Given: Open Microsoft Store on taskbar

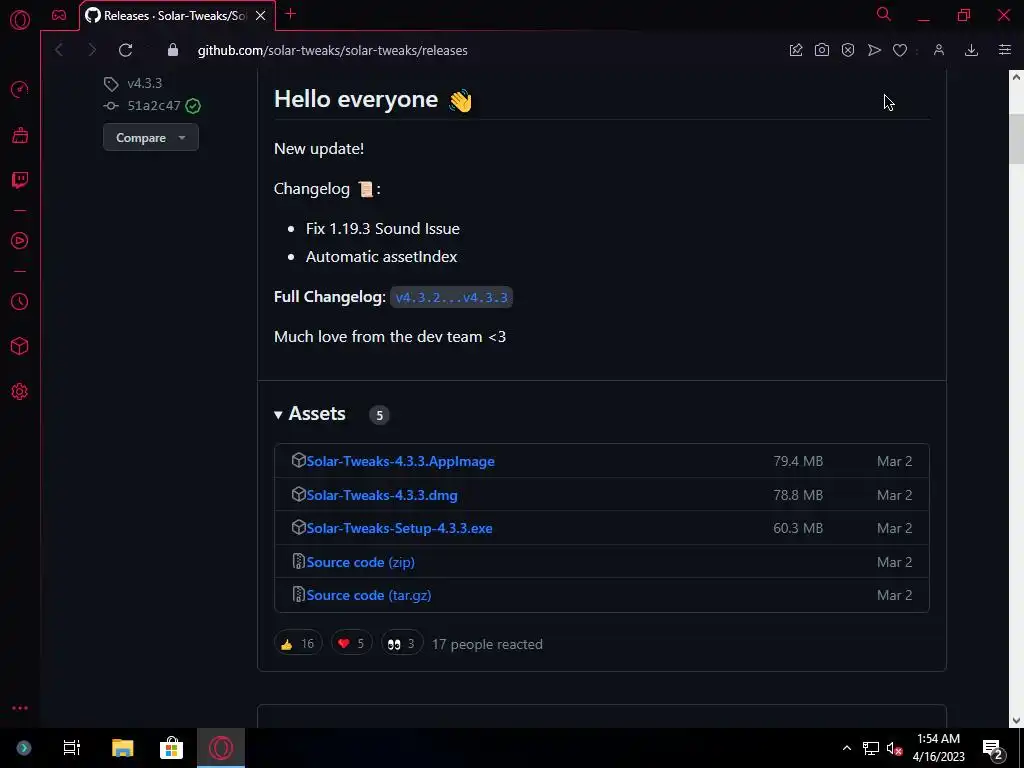Looking at the screenshot, I should pyautogui.click(x=171, y=748).
